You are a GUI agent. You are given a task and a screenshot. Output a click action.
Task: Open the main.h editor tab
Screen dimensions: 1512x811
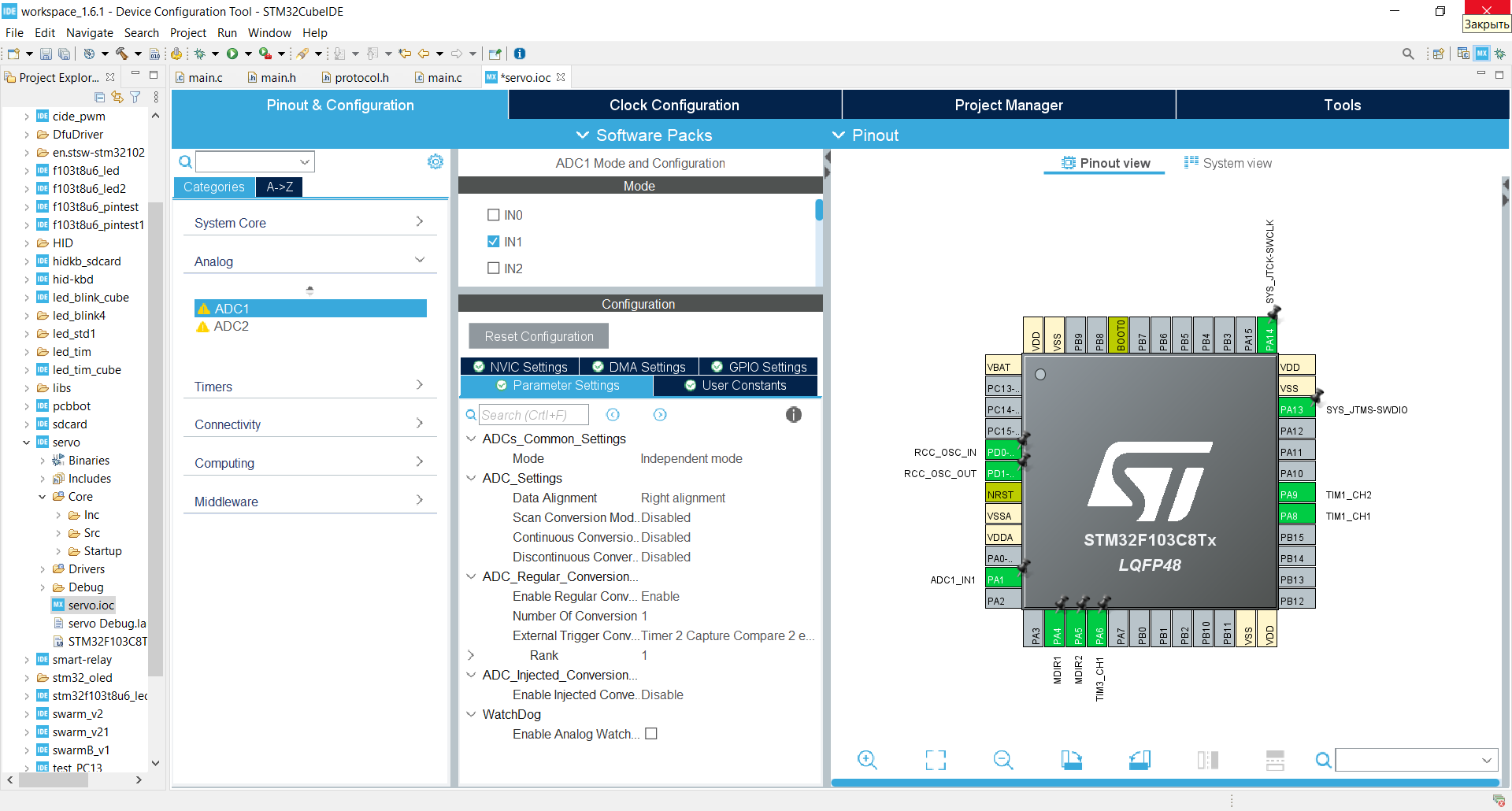[x=272, y=77]
